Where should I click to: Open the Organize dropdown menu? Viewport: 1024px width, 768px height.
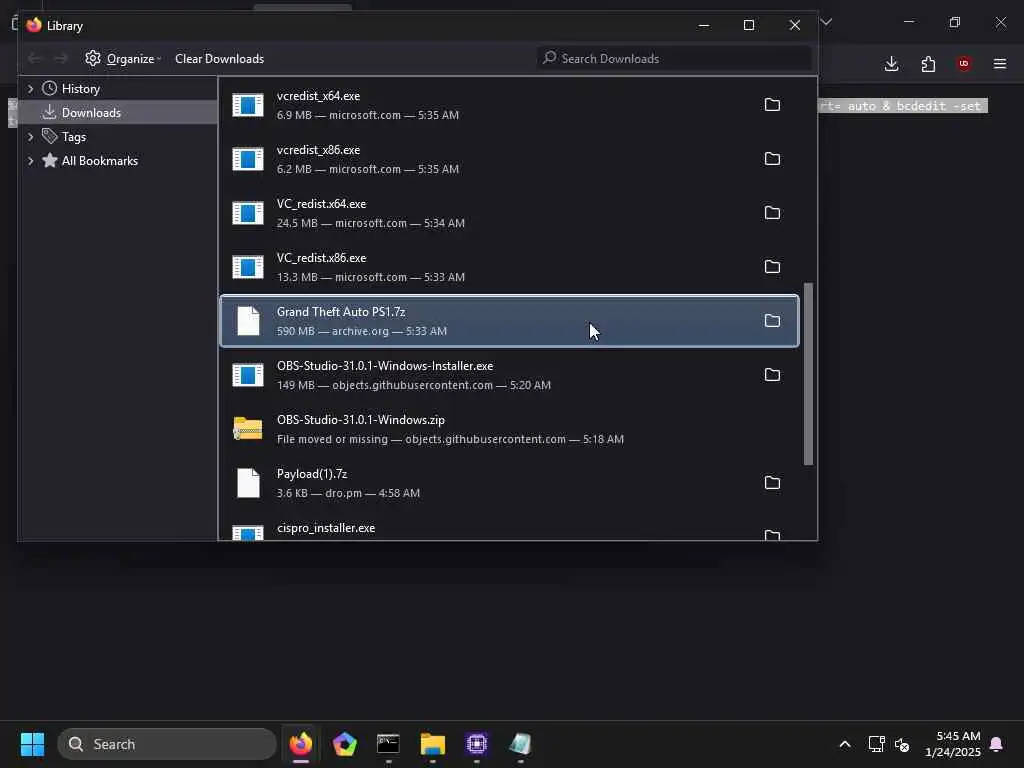pyautogui.click(x=123, y=59)
